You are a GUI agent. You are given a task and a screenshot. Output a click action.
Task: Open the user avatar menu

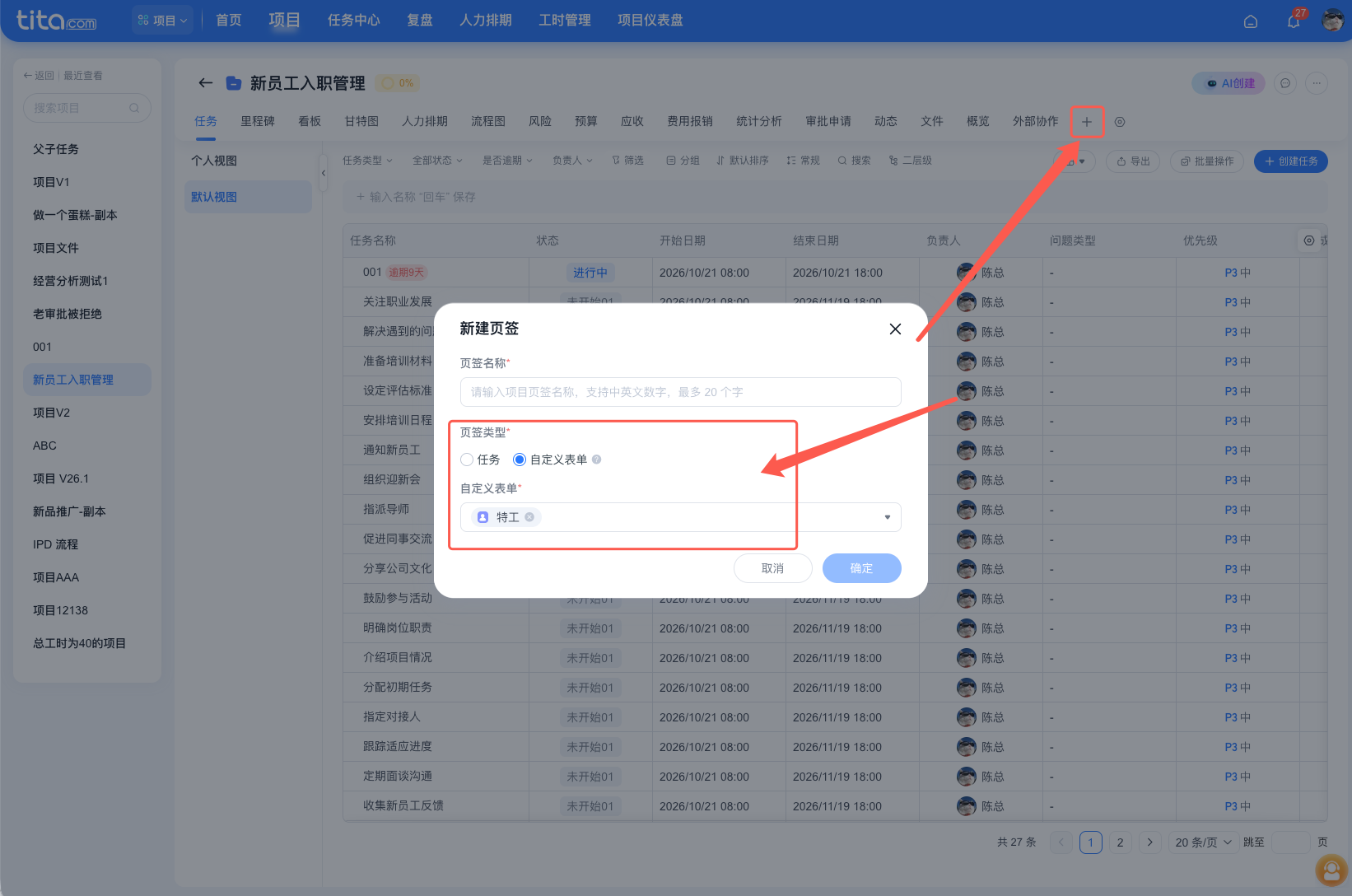pyautogui.click(x=1332, y=21)
